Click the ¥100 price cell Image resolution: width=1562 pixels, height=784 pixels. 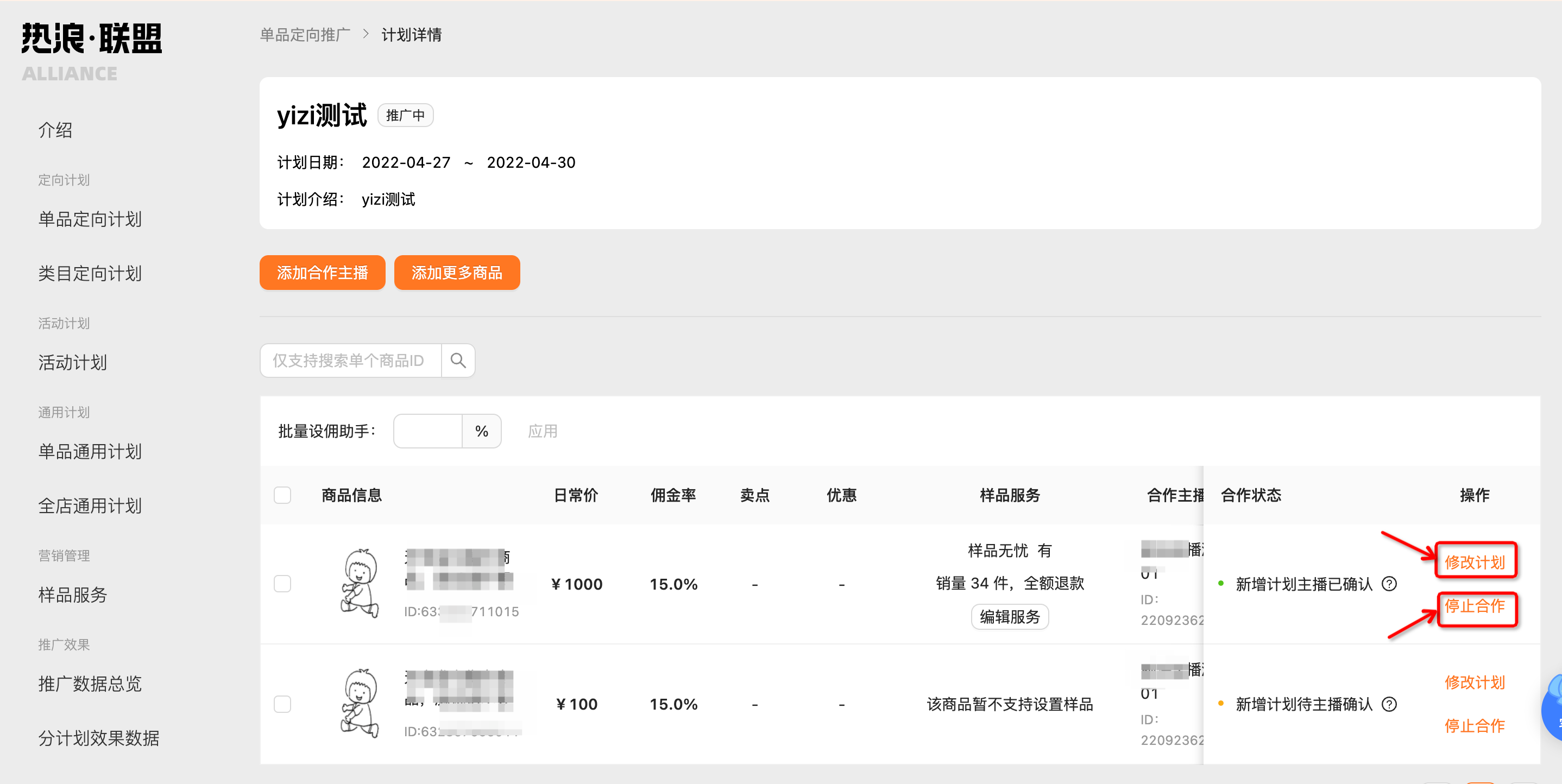click(577, 704)
